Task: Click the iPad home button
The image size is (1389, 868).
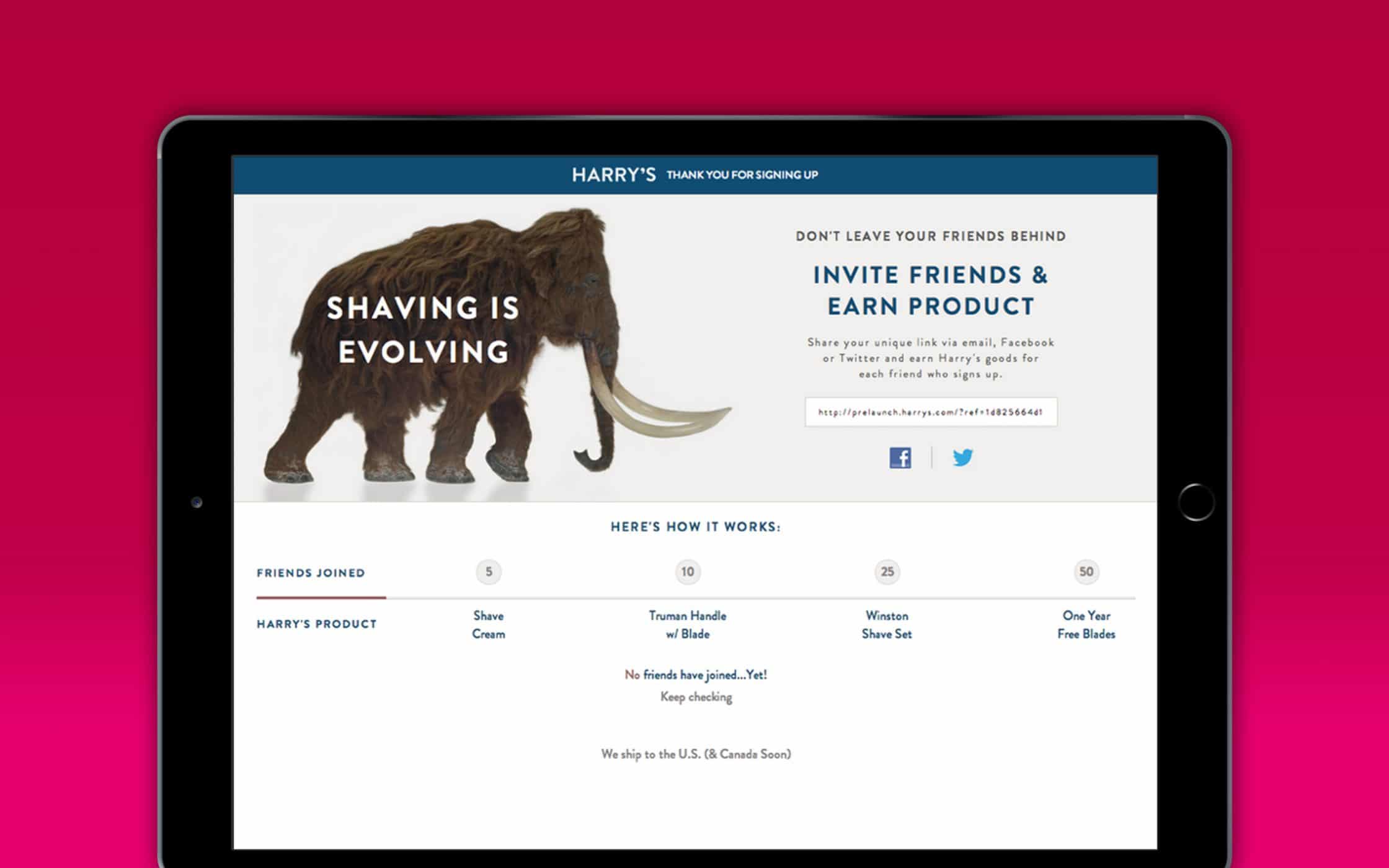Action: pos(1196,502)
